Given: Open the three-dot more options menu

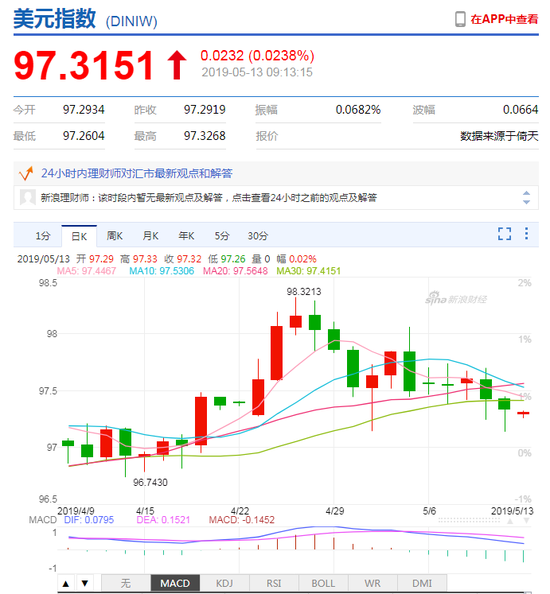Looking at the screenshot, I should (x=526, y=233).
